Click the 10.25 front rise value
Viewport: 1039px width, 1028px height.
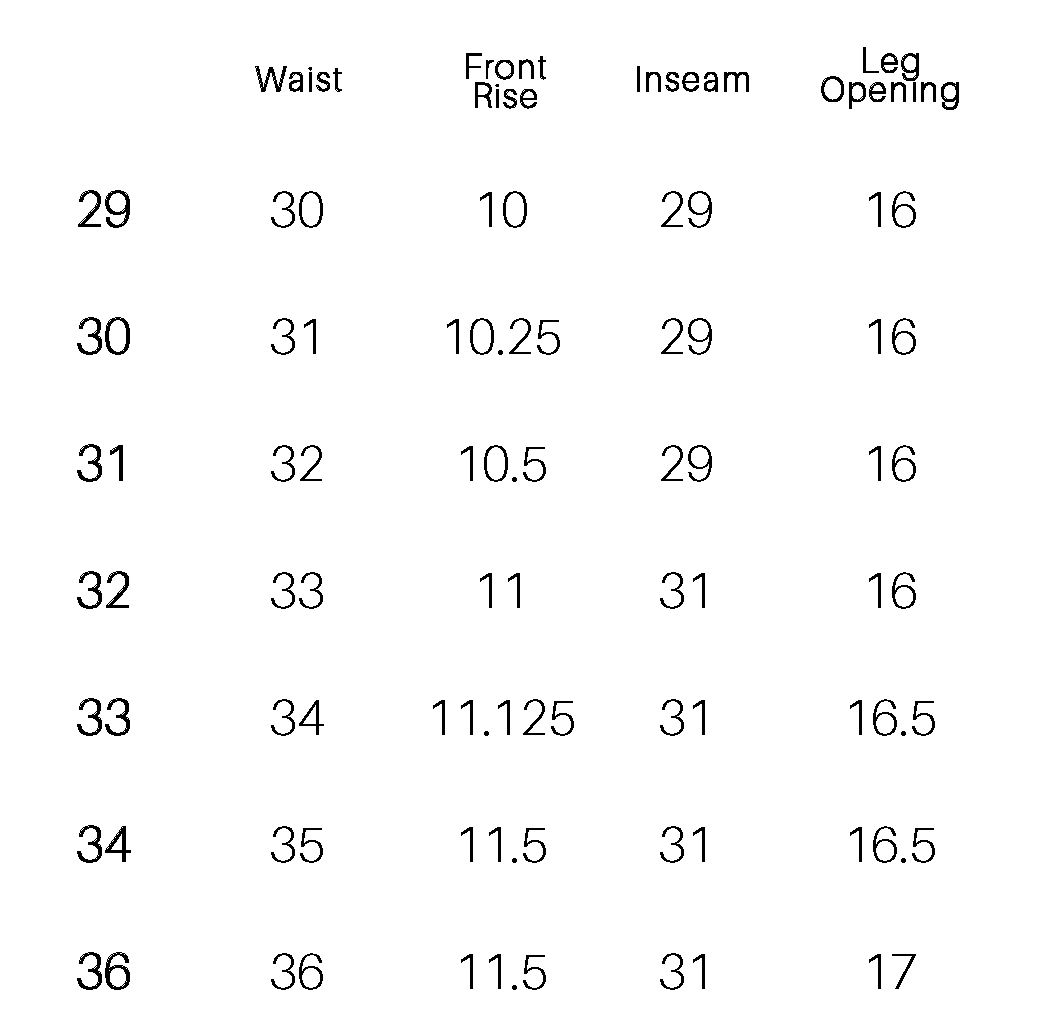tap(502, 338)
